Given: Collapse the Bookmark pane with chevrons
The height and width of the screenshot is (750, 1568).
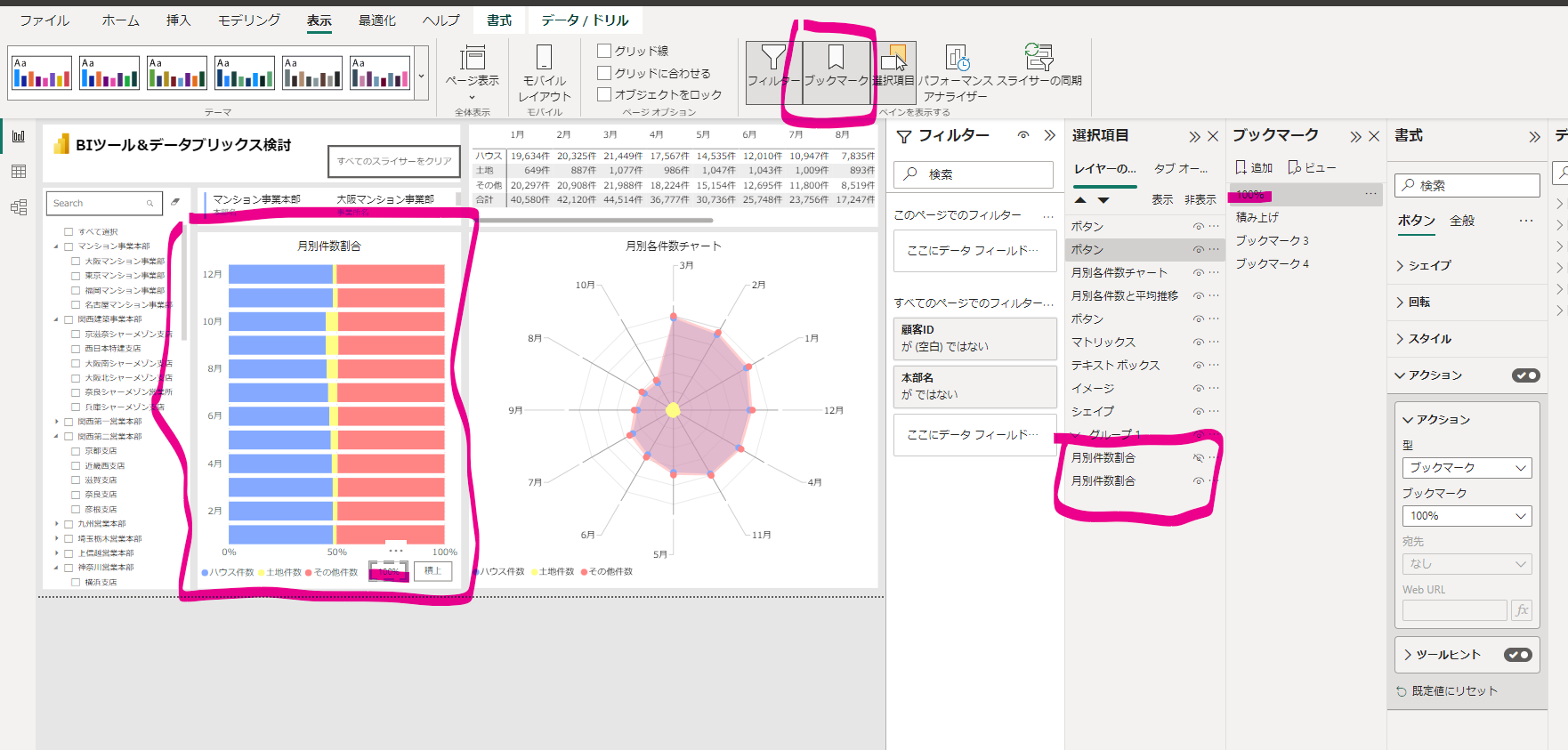Looking at the screenshot, I should (x=1355, y=136).
